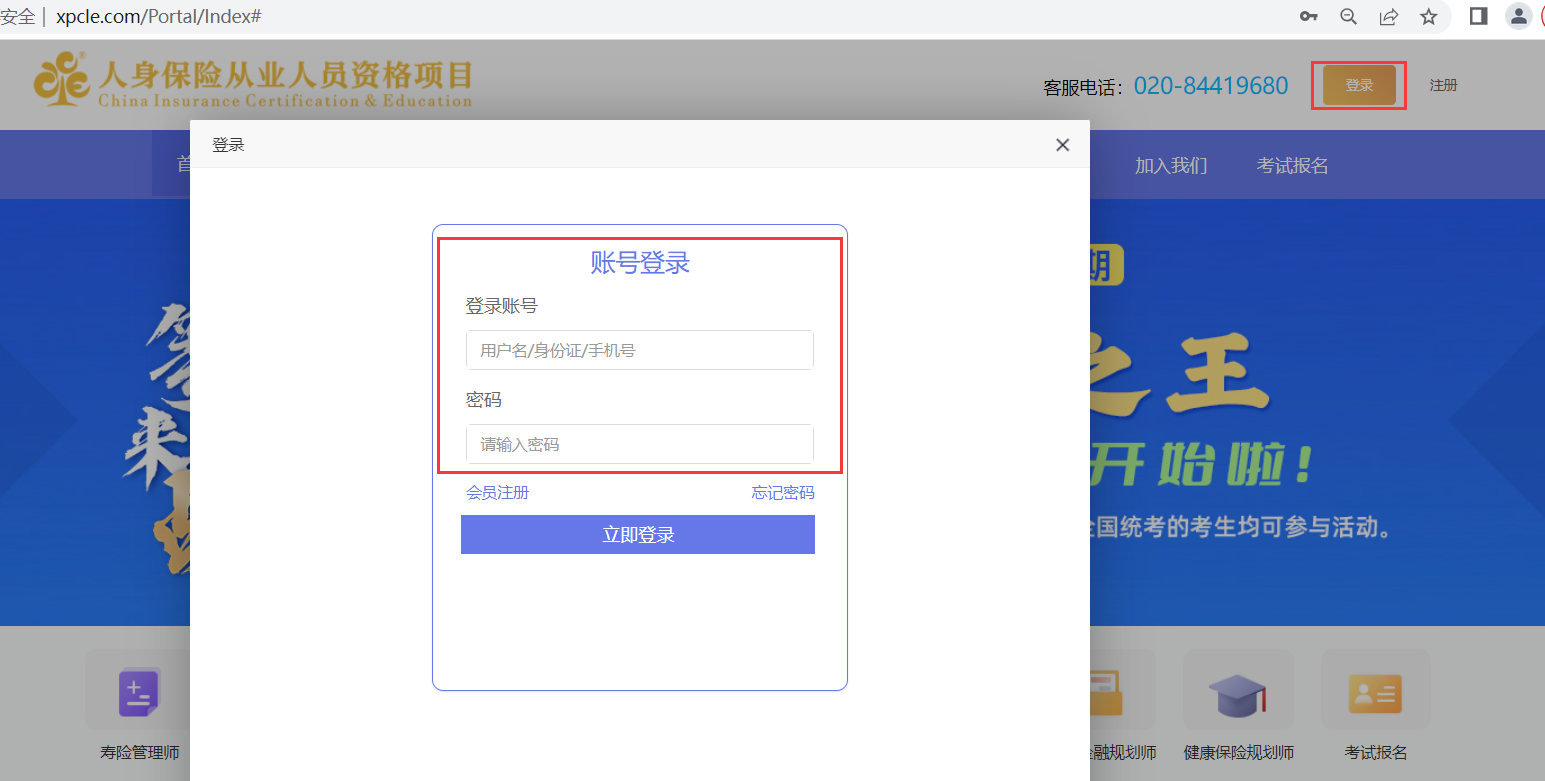Click the 立即登录 login button

[638, 534]
